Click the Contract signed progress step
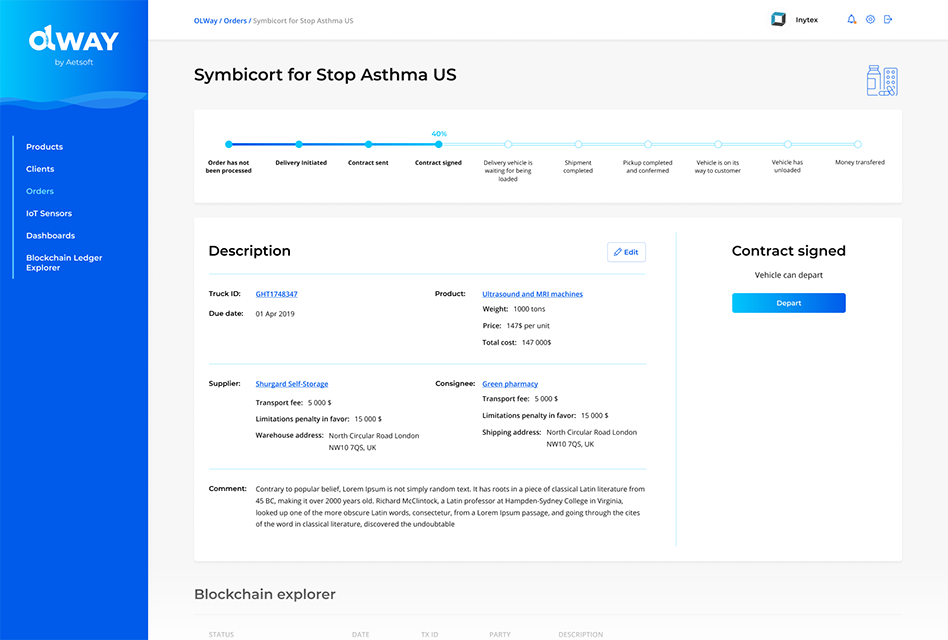 pyautogui.click(x=438, y=145)
